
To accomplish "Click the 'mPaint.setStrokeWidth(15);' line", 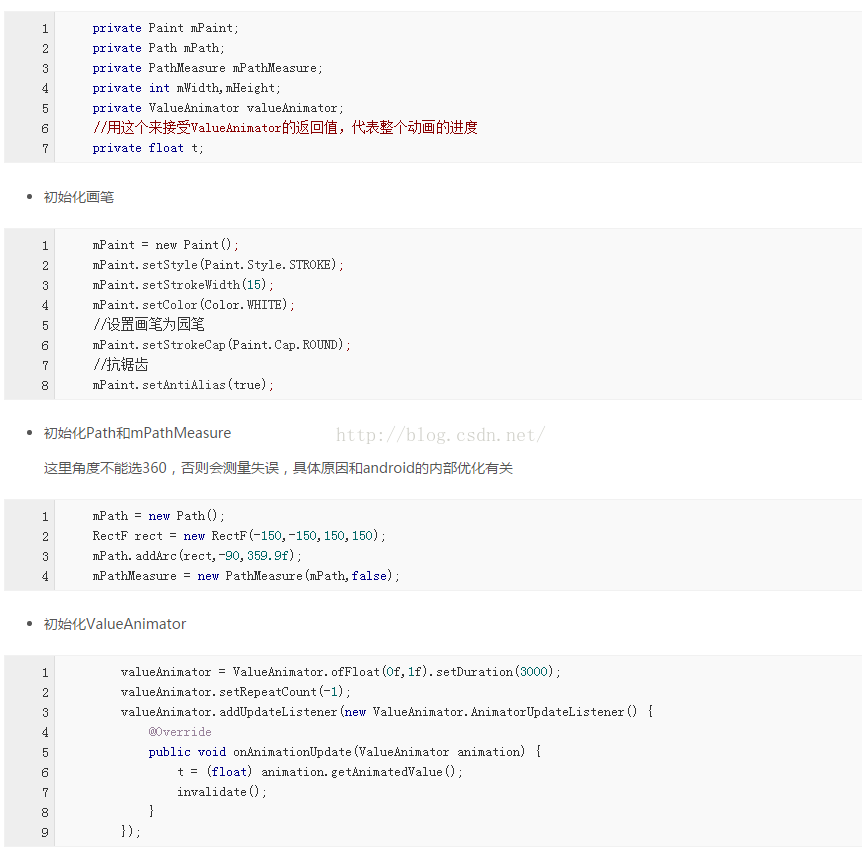I will pyautogui.click(x=183, y=285).
